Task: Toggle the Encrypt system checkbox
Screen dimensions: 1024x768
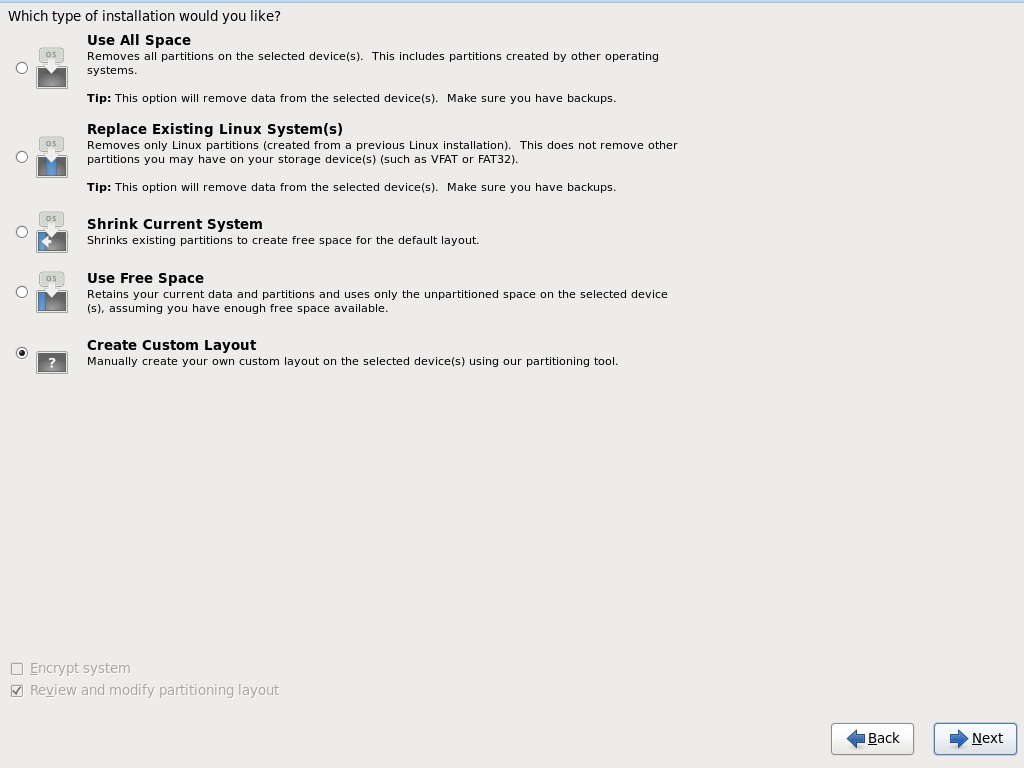Action: click(x=17, y=669)
